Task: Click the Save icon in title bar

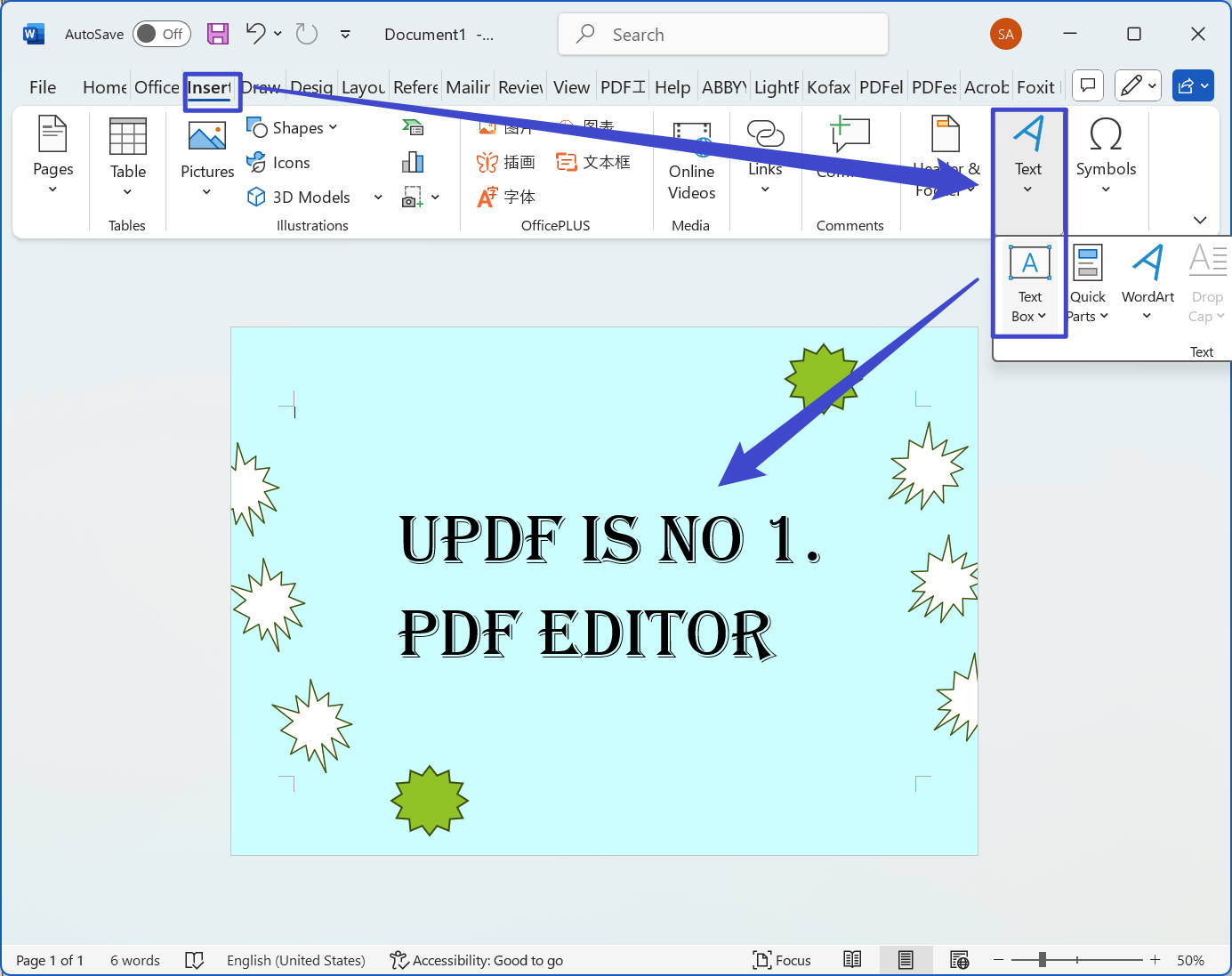Action: click(218, 34)
